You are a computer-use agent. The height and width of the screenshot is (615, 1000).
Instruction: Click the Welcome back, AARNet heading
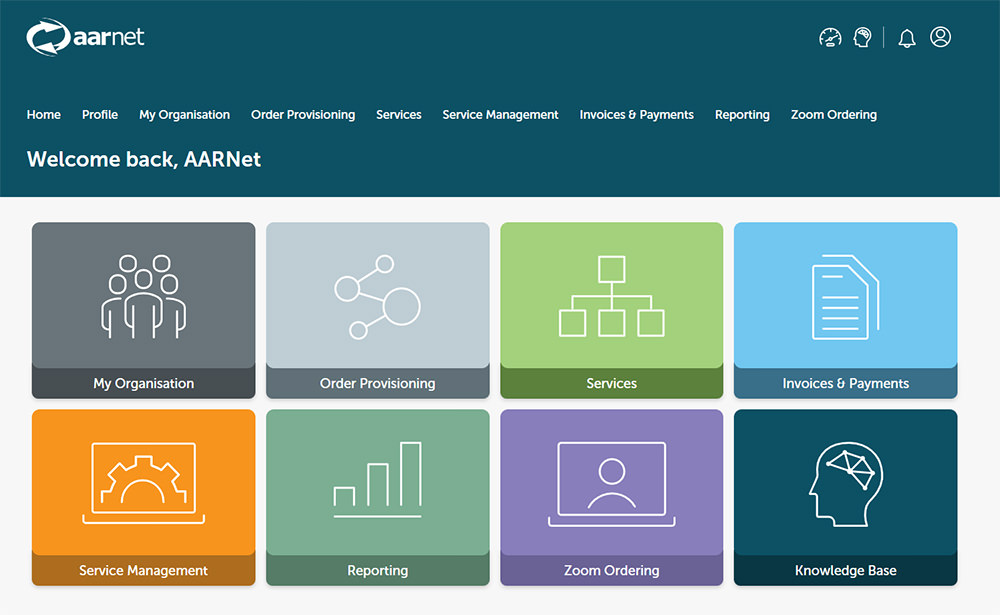click(x=143, y=159)
